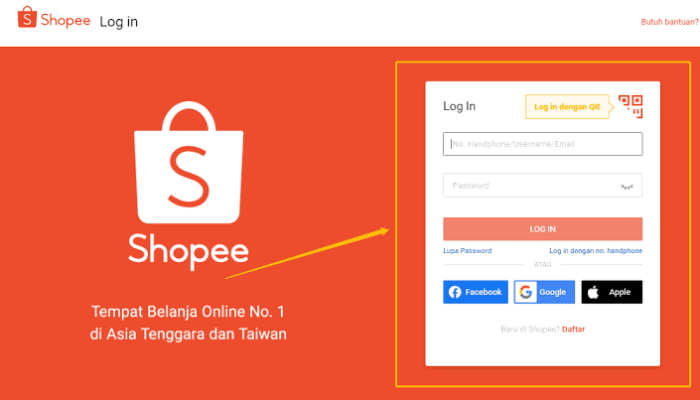Open the Daftar registration link
Screen dimensions: 700x400
[573, 329]
